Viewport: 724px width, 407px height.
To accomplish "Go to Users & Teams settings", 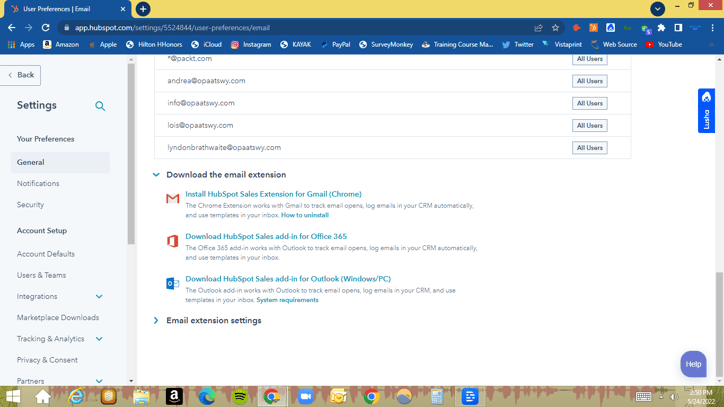I will (41, 275).
